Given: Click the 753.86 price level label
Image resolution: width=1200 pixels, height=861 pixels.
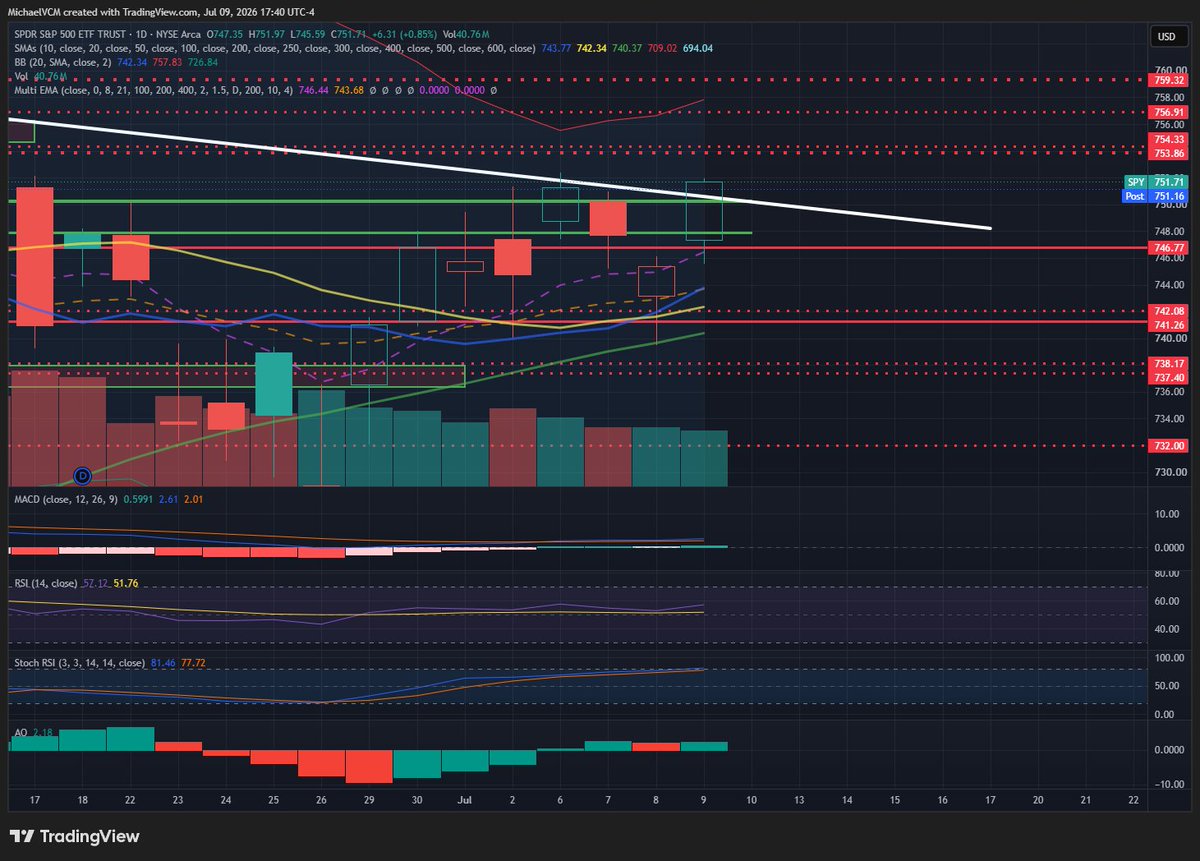Looking at the screenshot, I should pyautogui.click(x=1169, y=153).
